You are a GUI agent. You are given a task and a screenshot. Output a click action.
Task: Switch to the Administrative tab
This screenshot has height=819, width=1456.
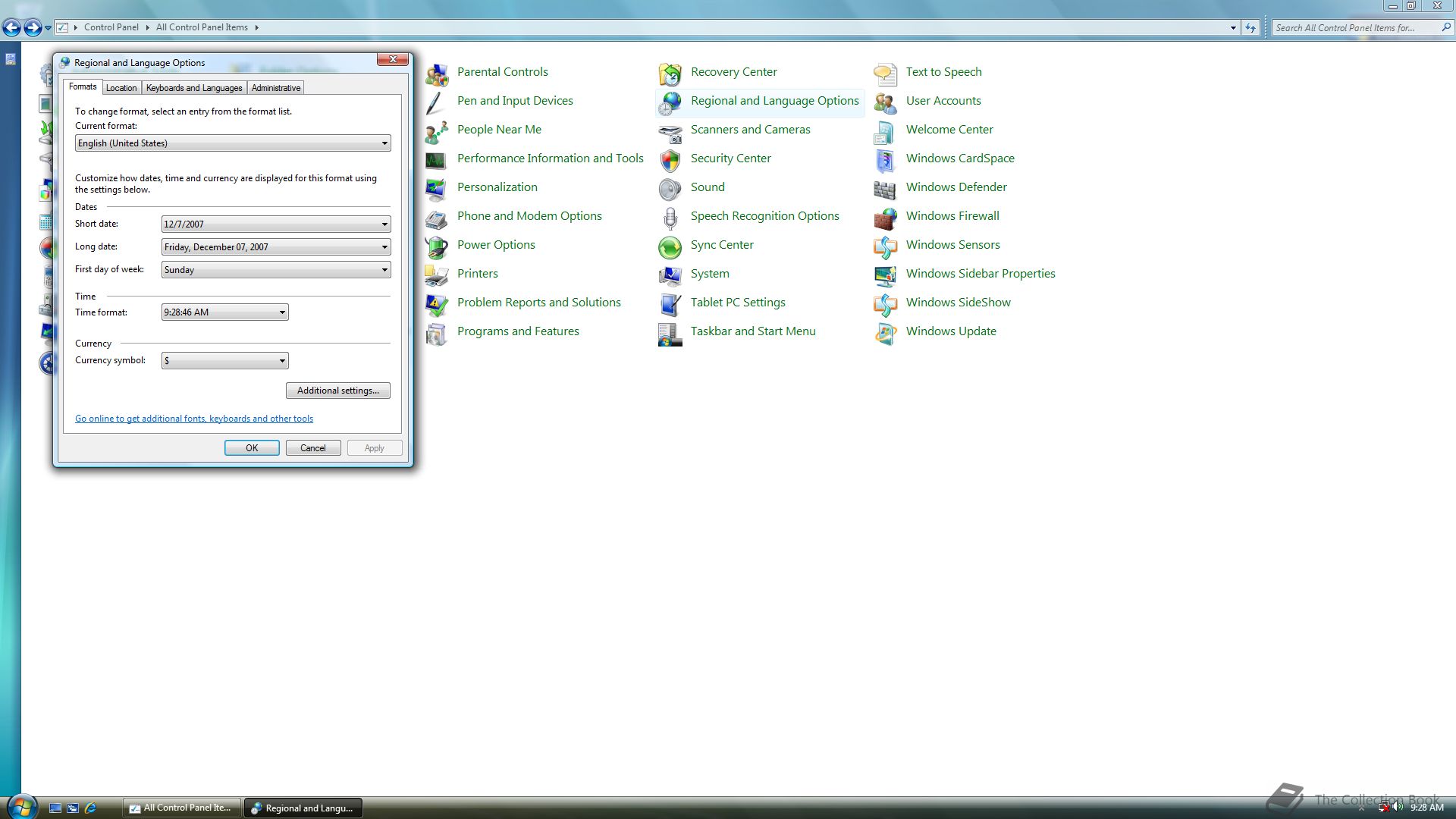[276, 88]
